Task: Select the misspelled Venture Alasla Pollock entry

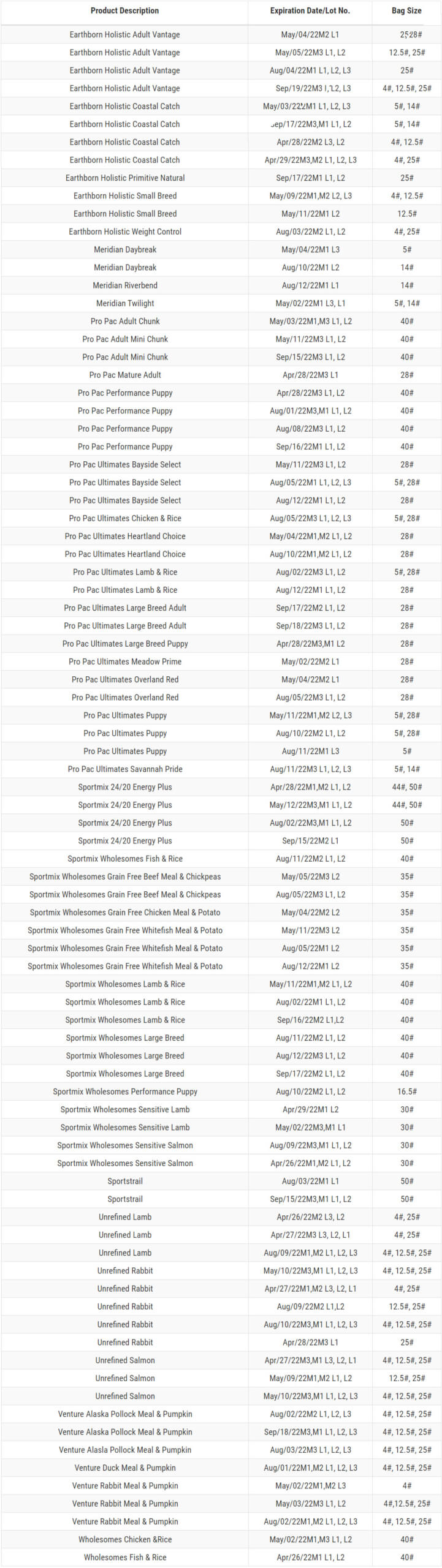Action: [x=125, y=1450]
